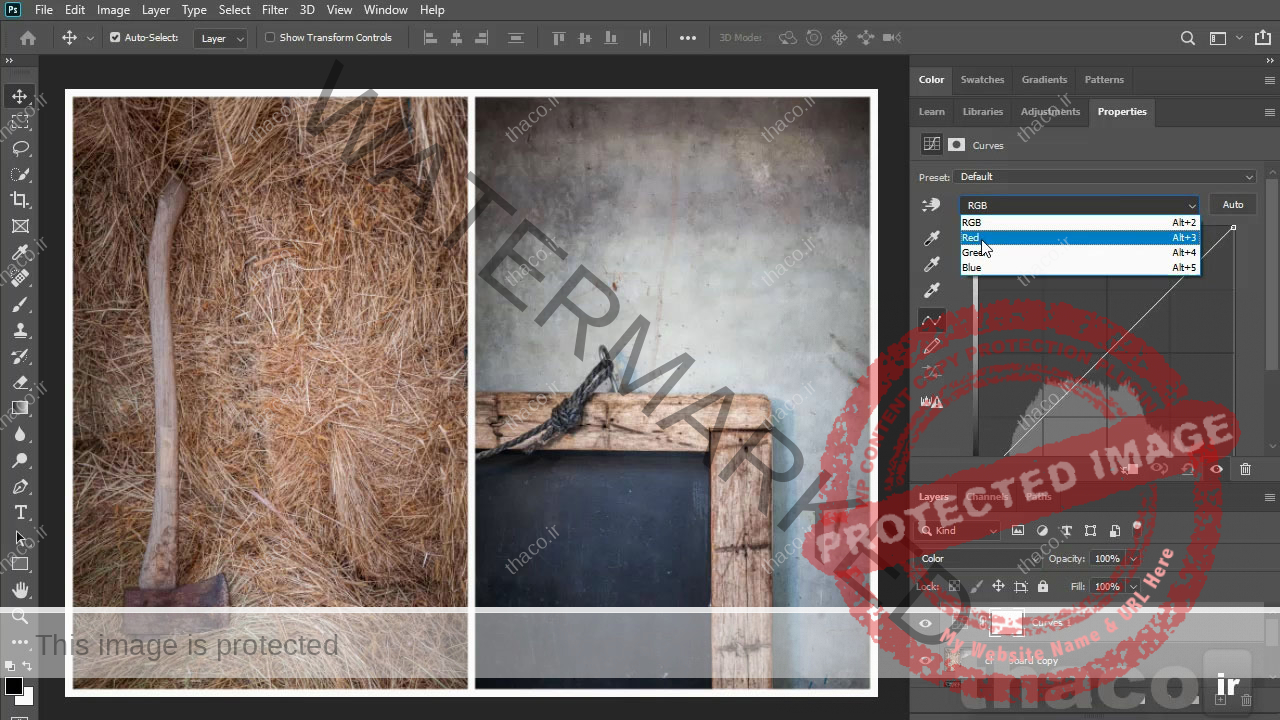Open the Opacity slider dropdown arrow
Screen dimensions: 1280x720
click(1133, 559)
